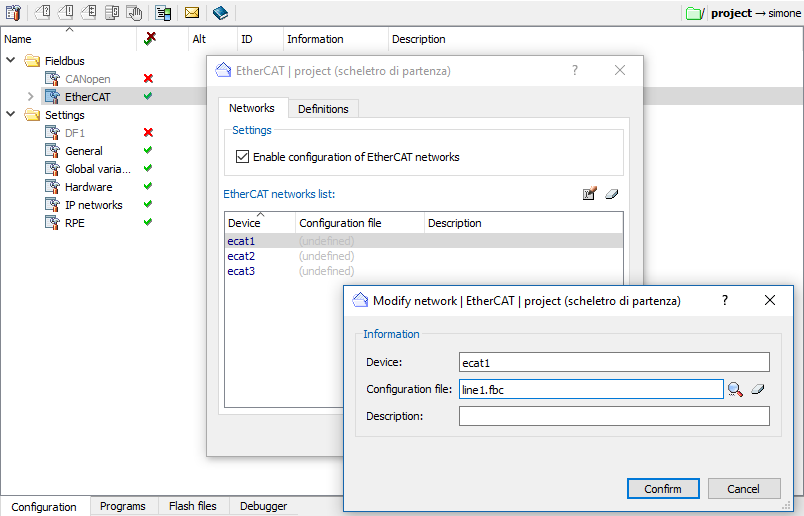804x516 pixels.
Task: Open the blue book help icon
Action: (220, 12)
